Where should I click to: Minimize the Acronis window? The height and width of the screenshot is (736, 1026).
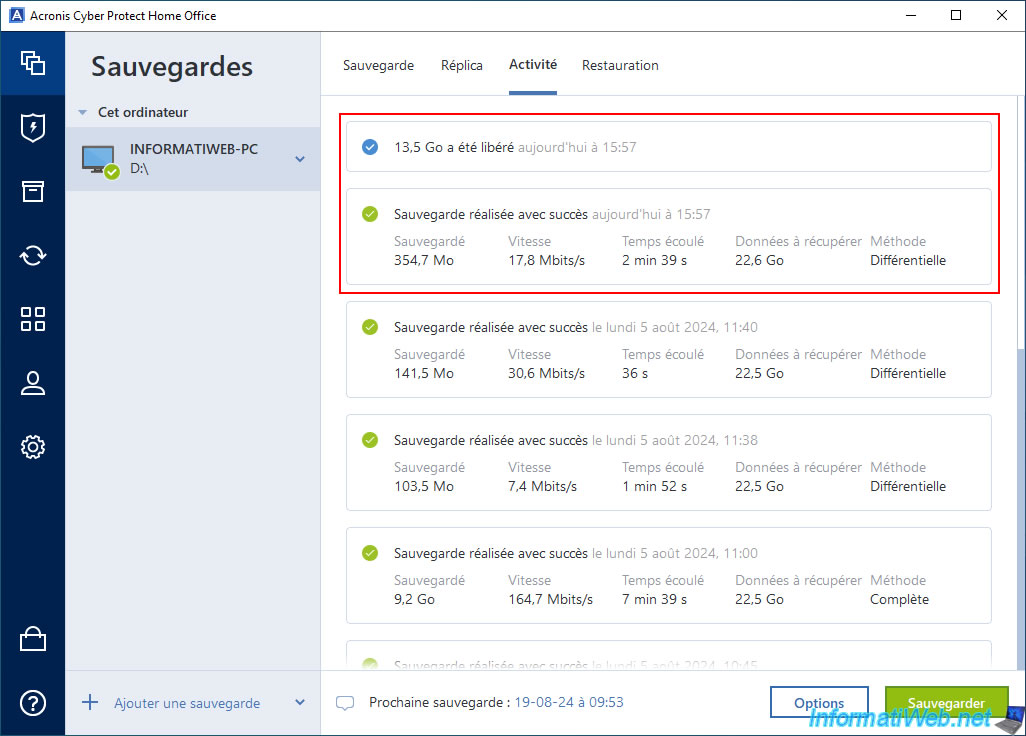pos(911,15)
